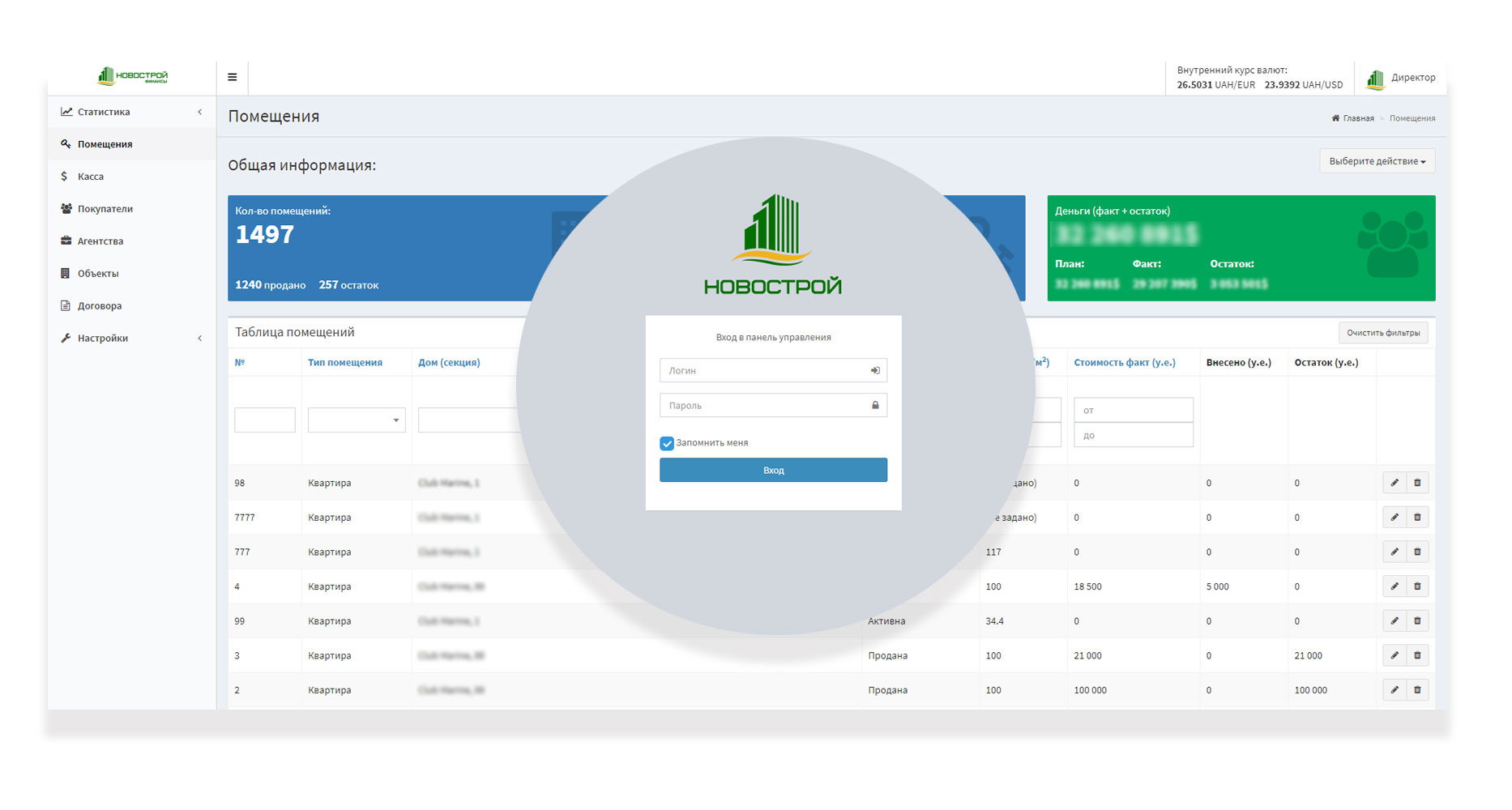
Task: Sort by Стоимость факт column
Action: click(x=1125, y=363)
